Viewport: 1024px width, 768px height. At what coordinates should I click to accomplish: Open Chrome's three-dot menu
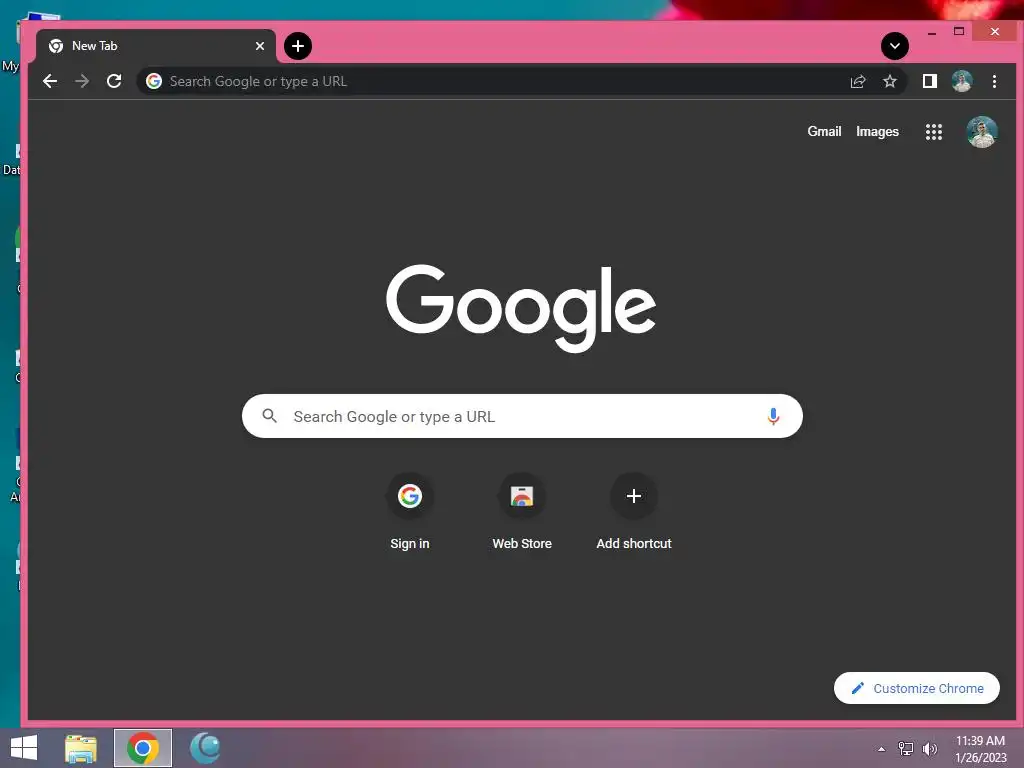994,82
